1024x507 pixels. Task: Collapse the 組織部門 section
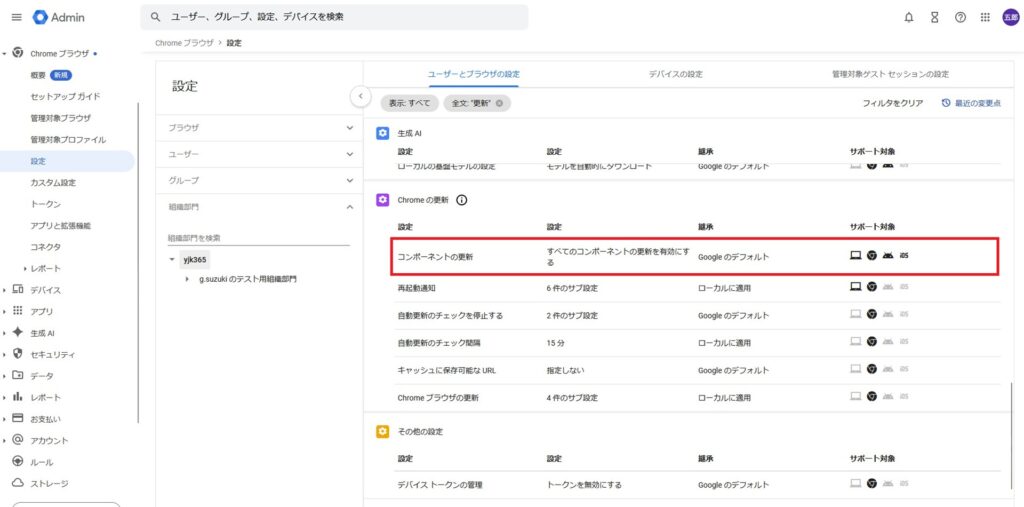tap(349, 207)
